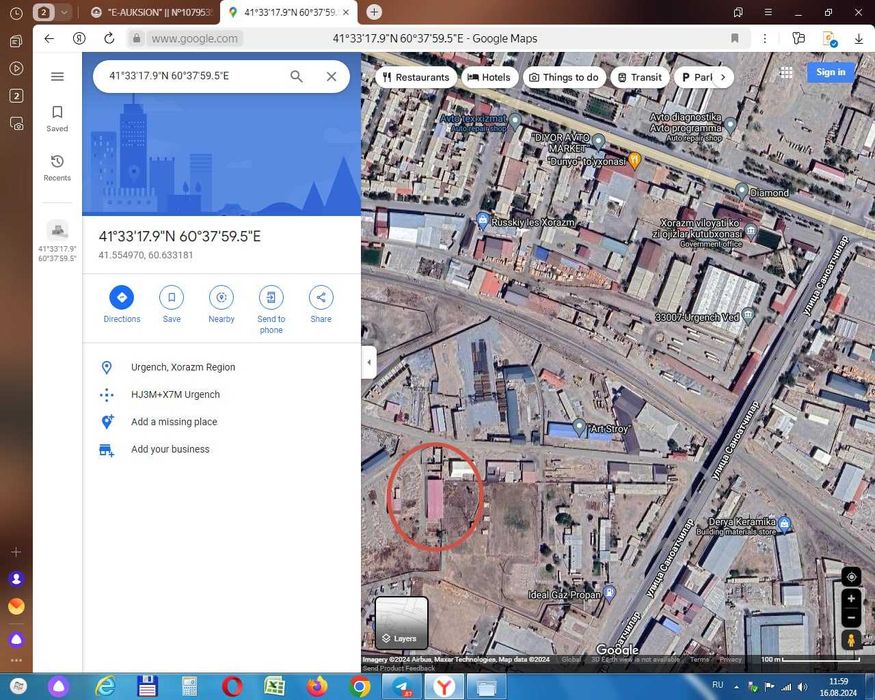Select the Google Maps coordinates tab
This screenshot has width=875, height=700.
click(x=290, y=12)
